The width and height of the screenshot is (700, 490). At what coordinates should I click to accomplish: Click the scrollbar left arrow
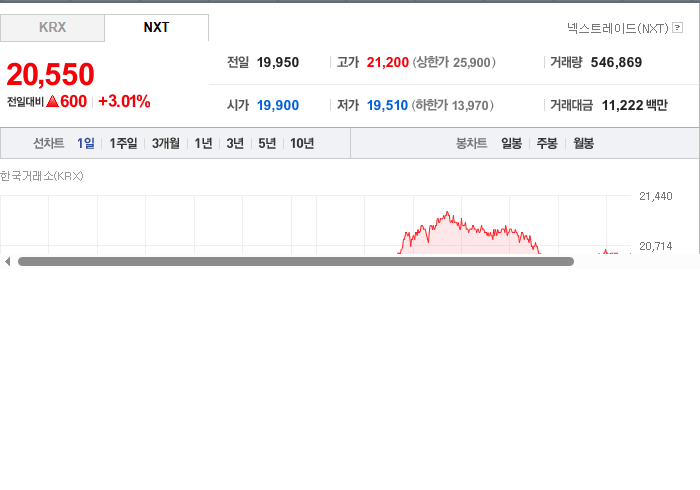[7, 262]
